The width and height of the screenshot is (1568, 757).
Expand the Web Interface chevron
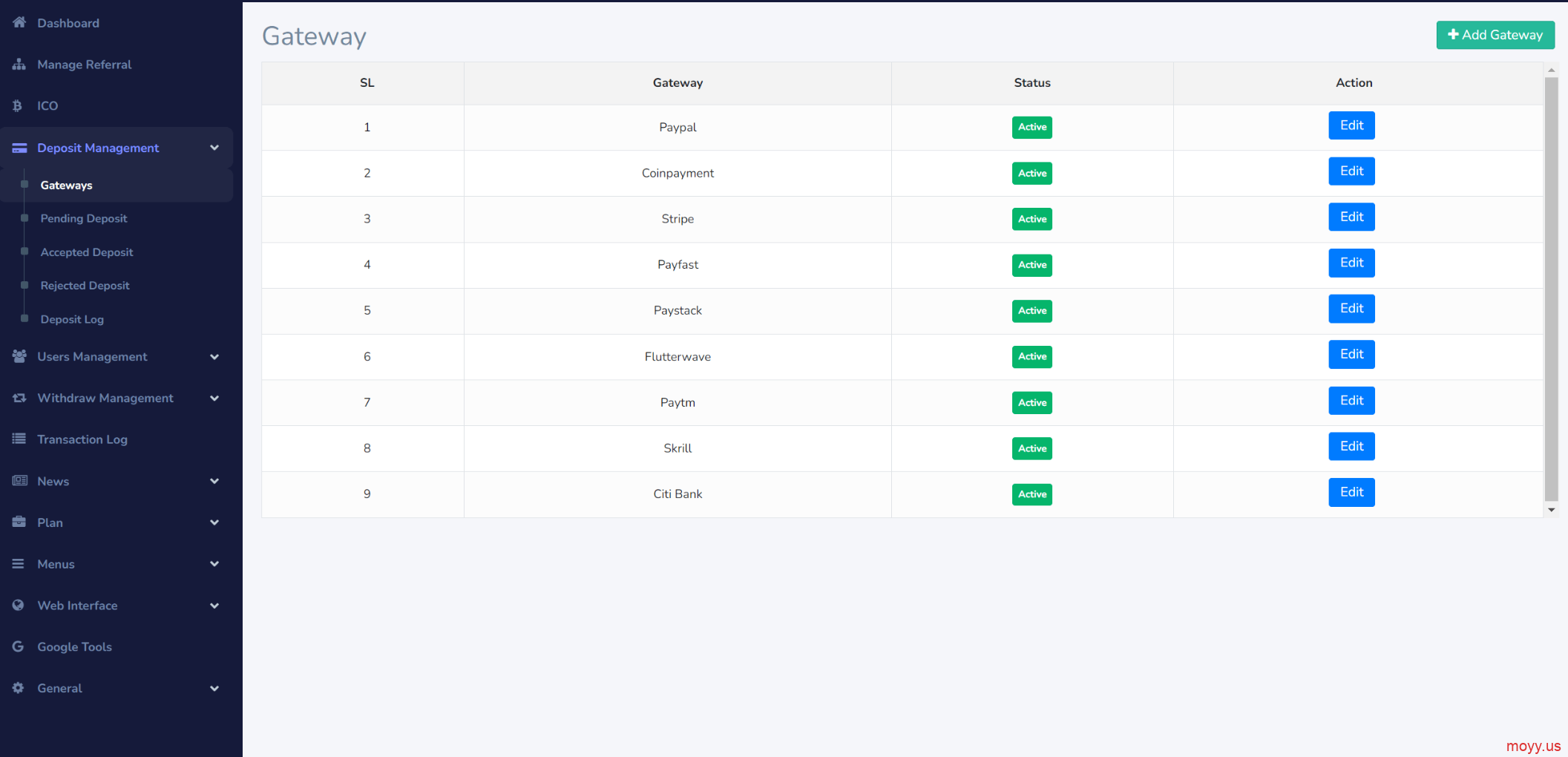pos(214,606)
